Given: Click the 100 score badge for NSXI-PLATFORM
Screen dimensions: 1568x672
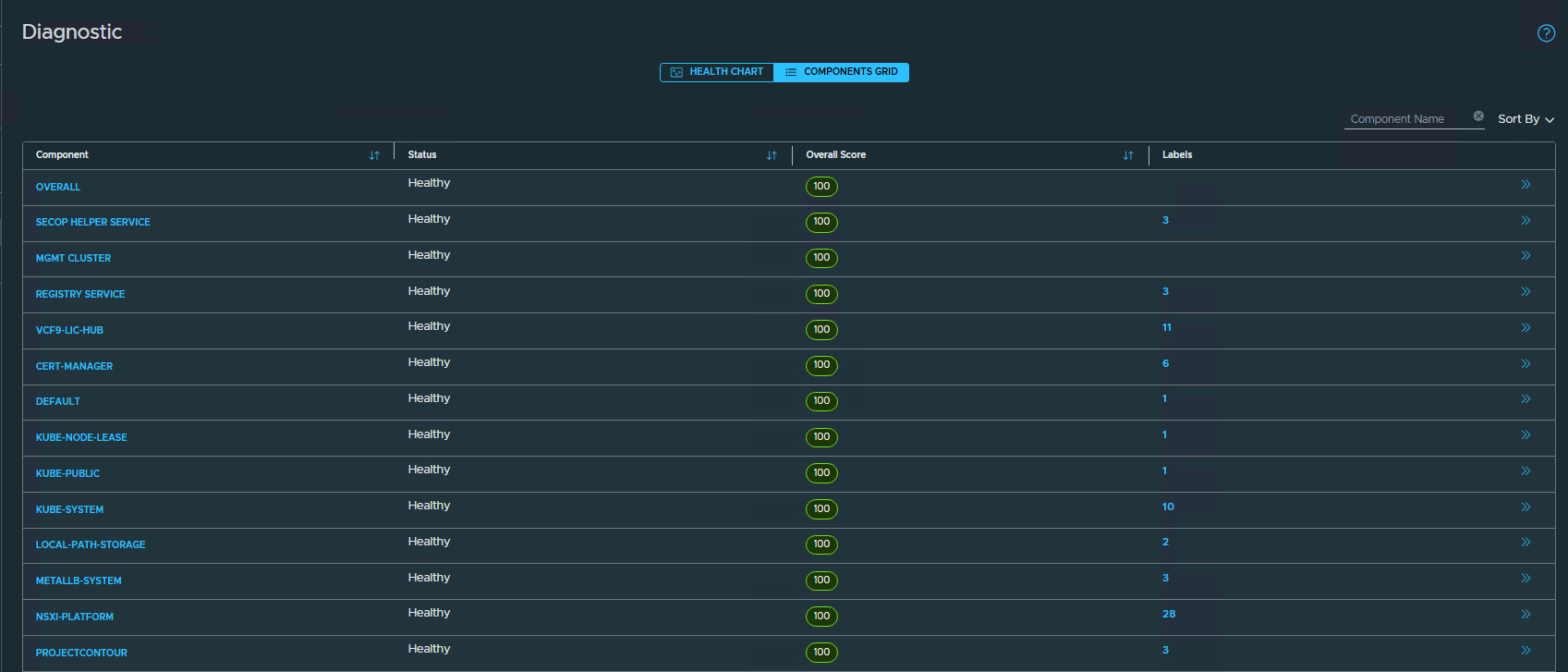Looking at the screenshot, I should (821, 616).
